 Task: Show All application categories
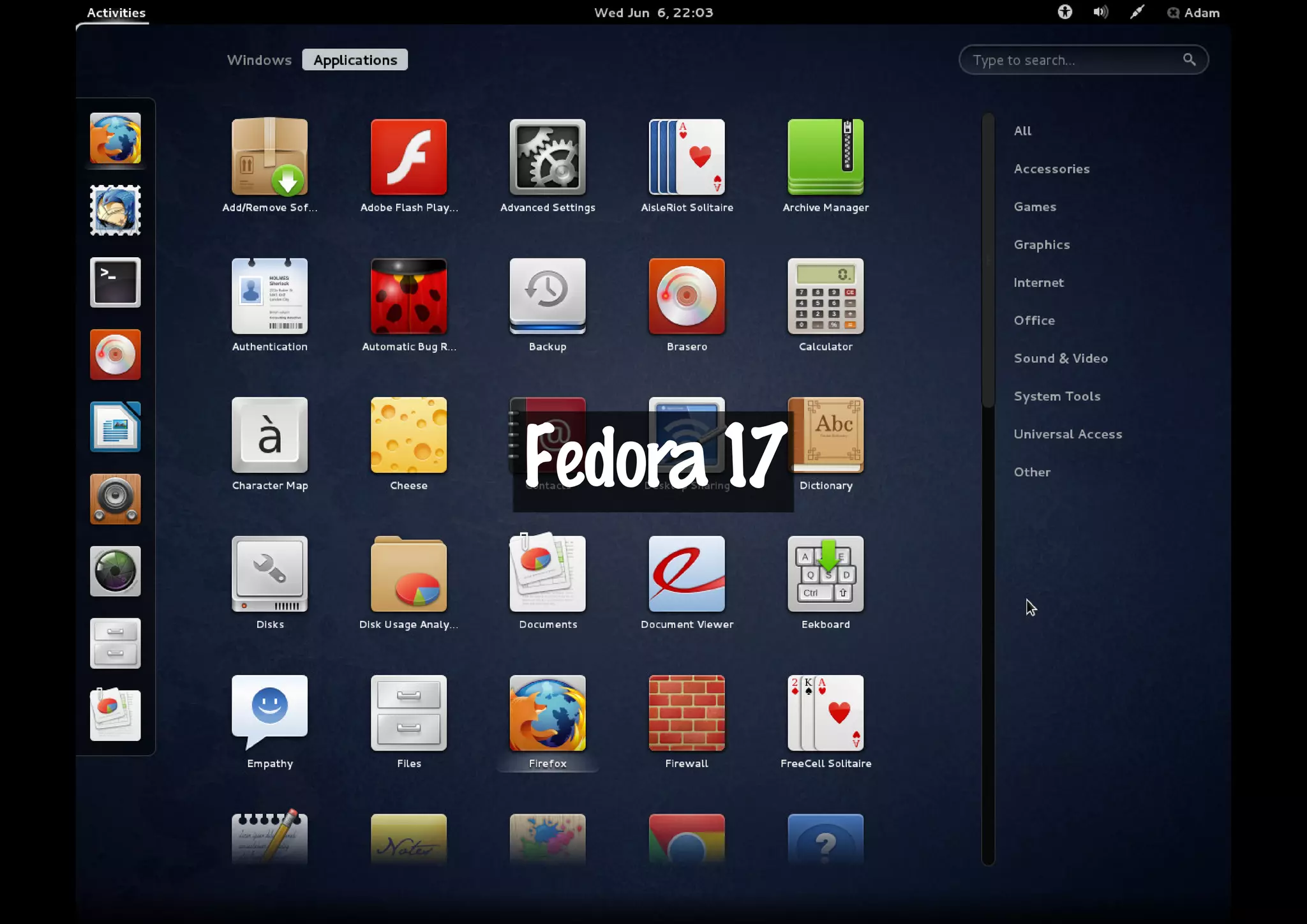(x=1022, y=131)
